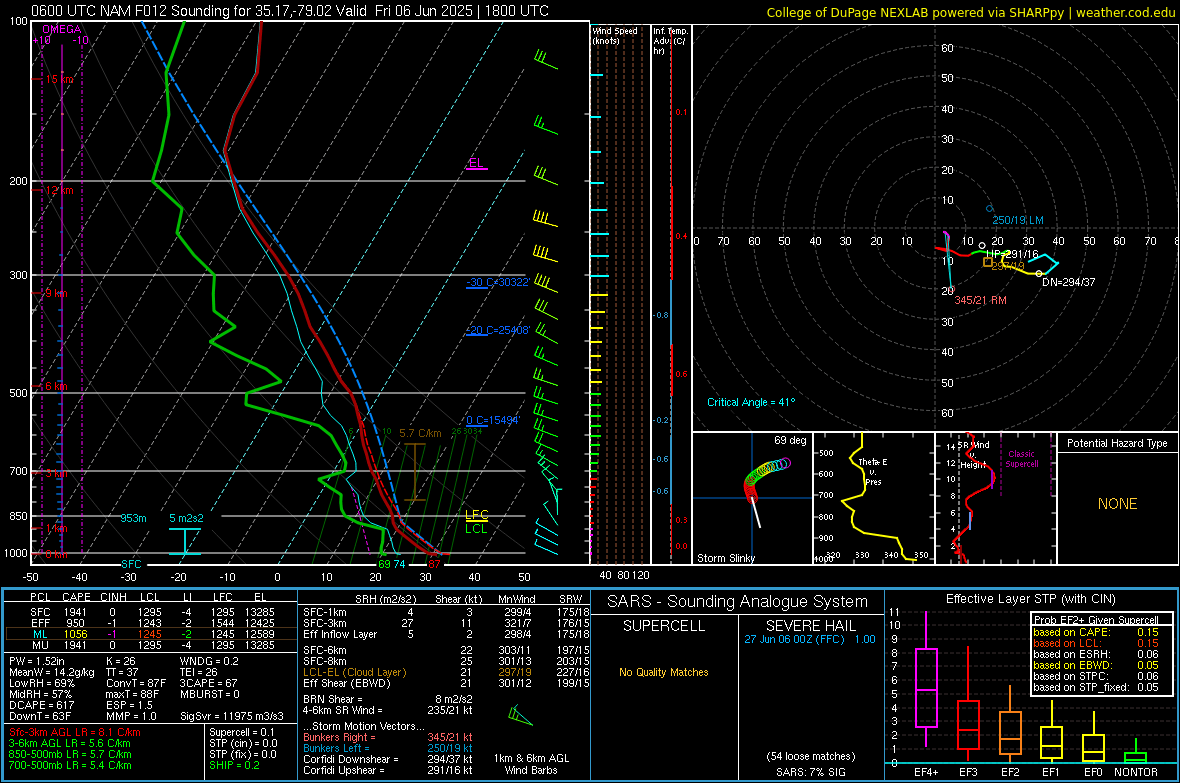1180x783 pixels.
Task: Select the 'SigSvr = 11975 m3/s3' value
Action: point(232,716)
